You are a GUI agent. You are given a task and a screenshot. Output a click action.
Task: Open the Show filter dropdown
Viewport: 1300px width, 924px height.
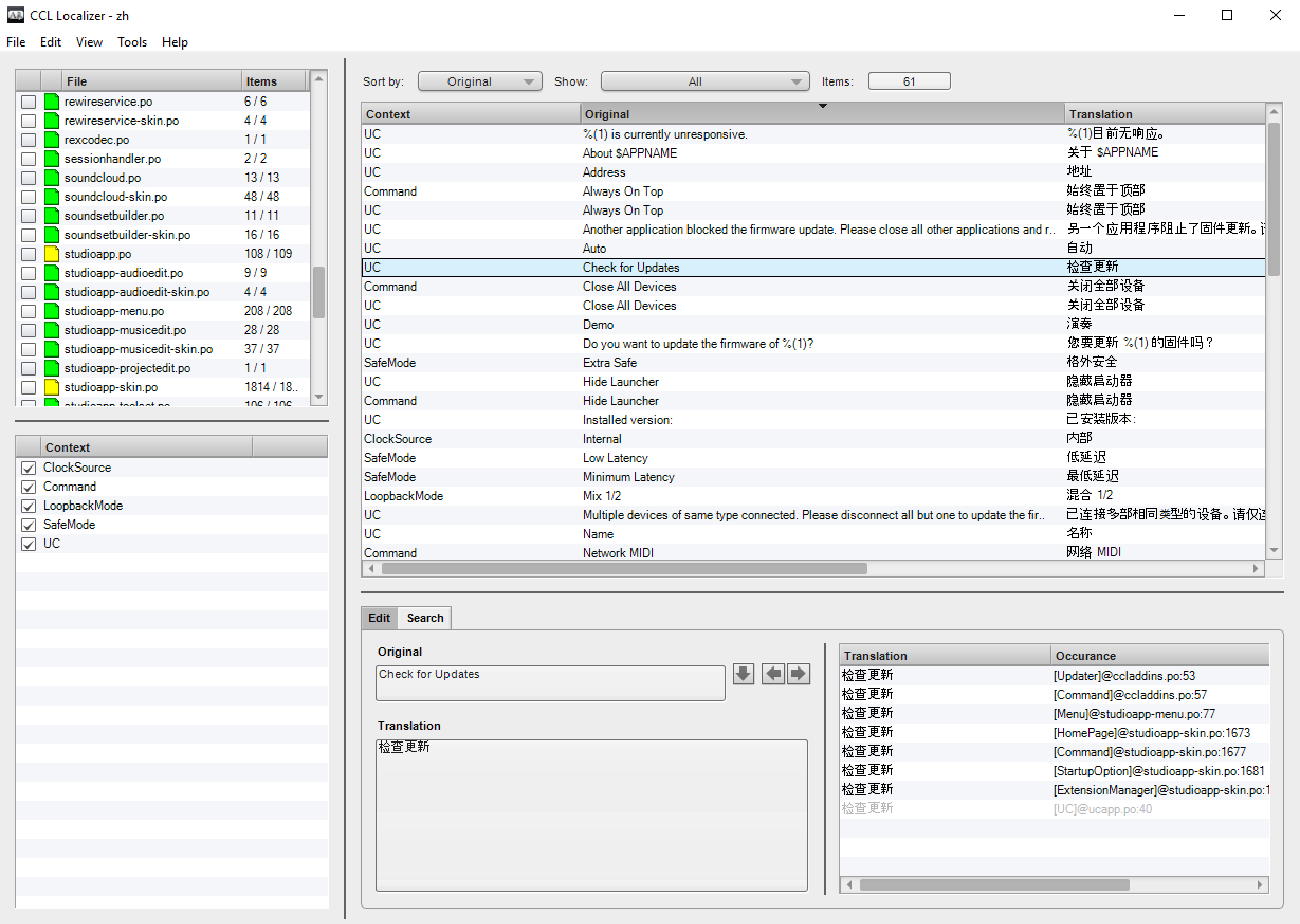(704, 82)
